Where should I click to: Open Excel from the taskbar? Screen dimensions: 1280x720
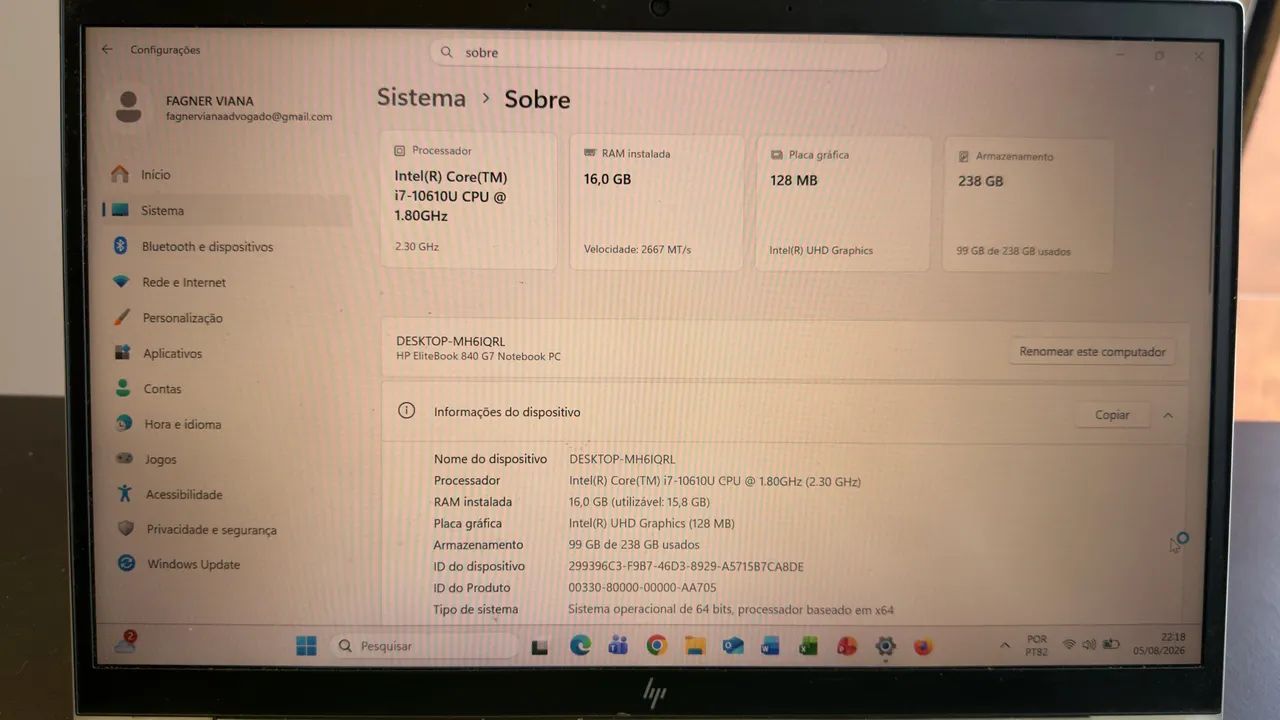[x=808, y=646]
